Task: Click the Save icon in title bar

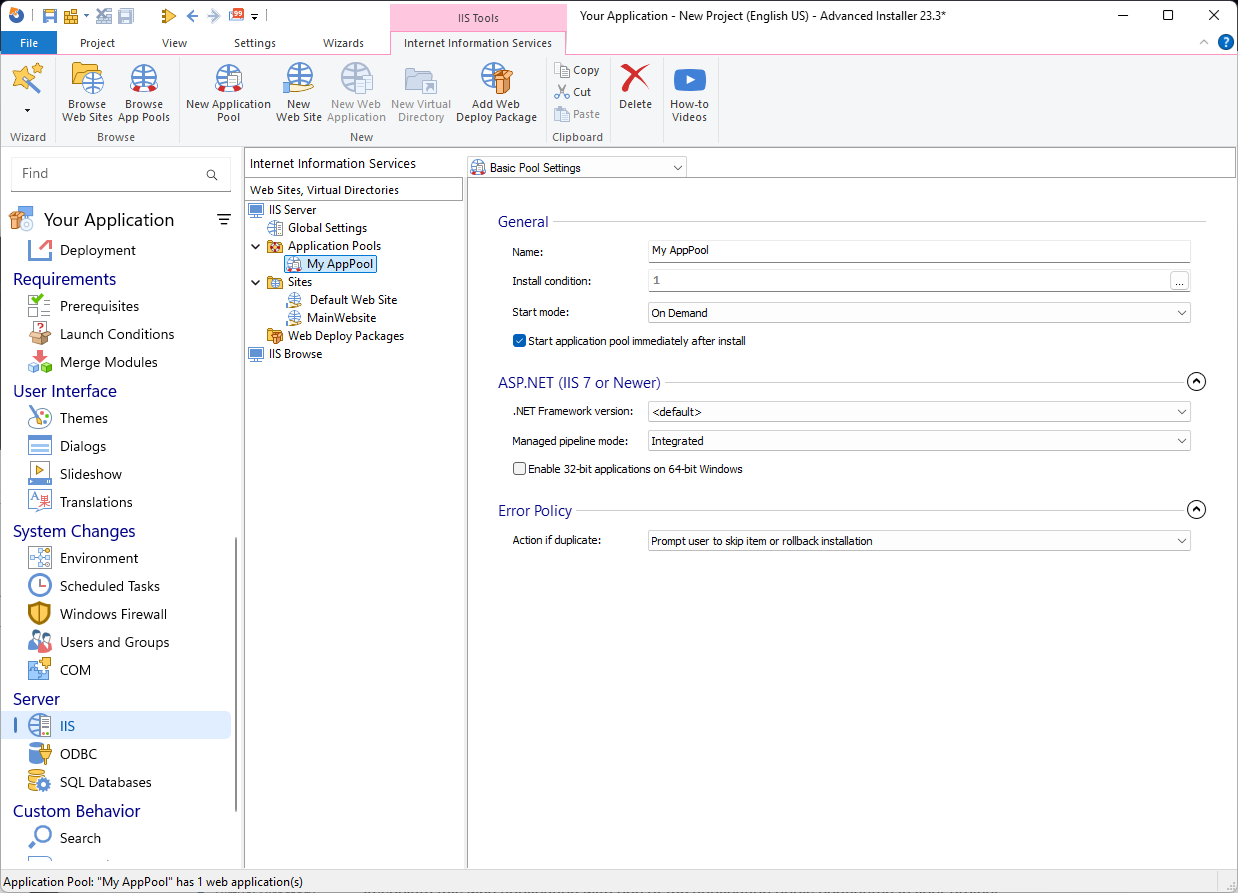Action: (x=49, y=16)
